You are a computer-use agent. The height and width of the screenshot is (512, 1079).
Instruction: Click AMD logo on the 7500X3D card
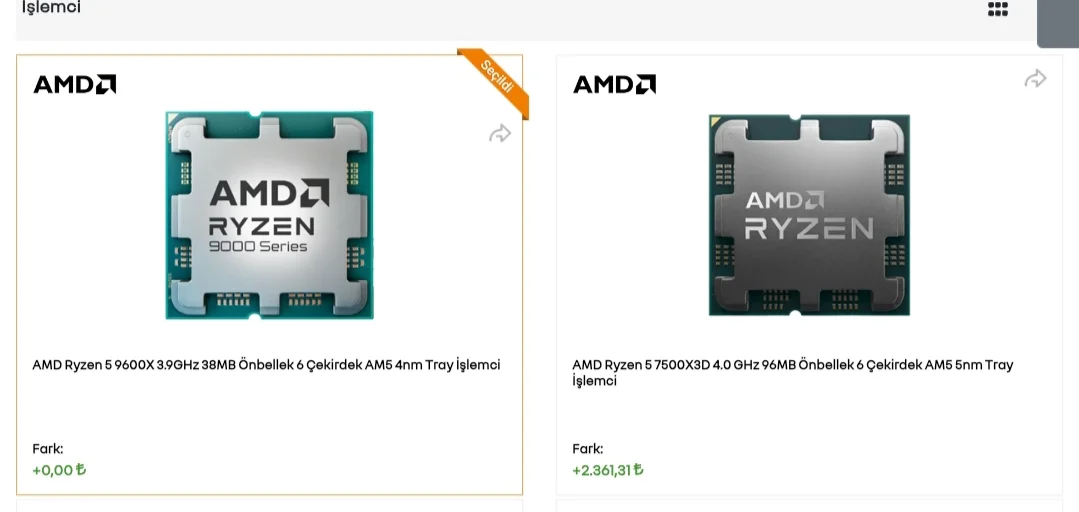click(614, 85)
